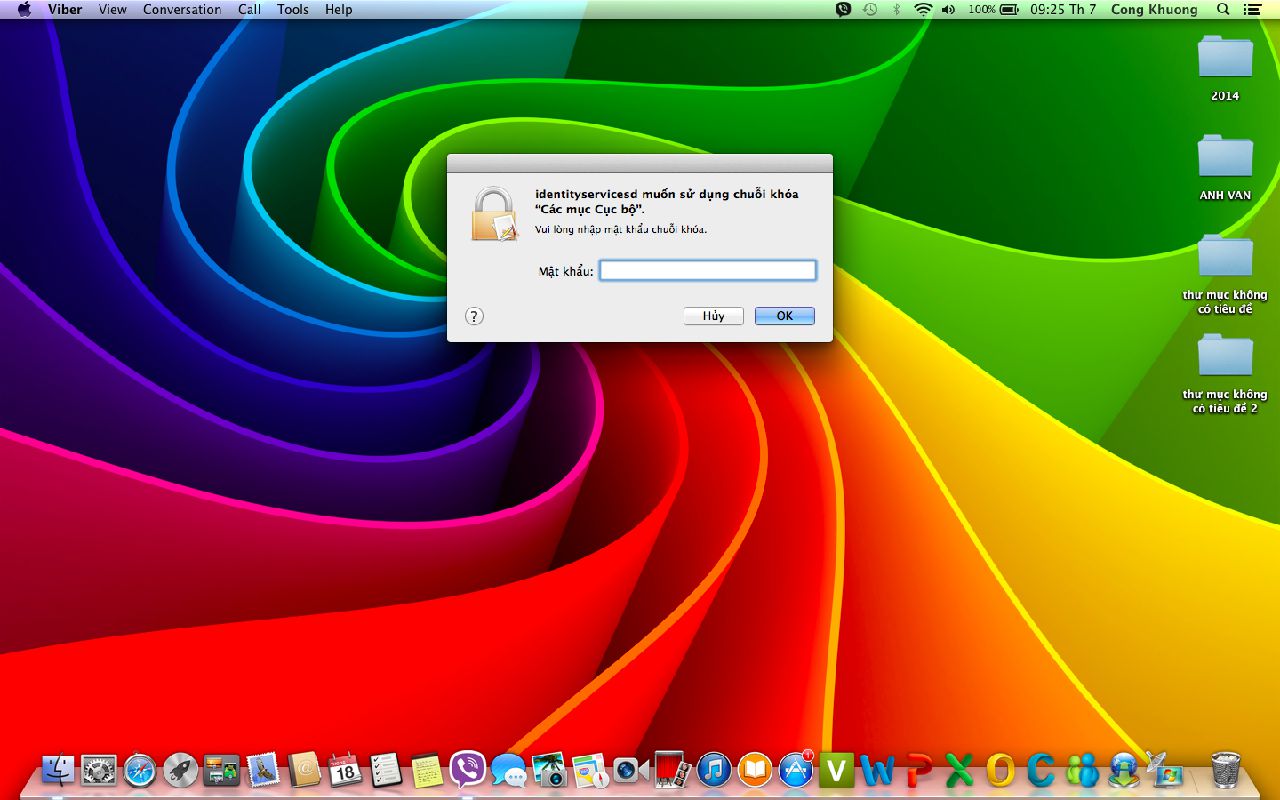This screenshot has width=1280, height=800.
Task: Open Viber from the Dock
Action: (465, 772)
